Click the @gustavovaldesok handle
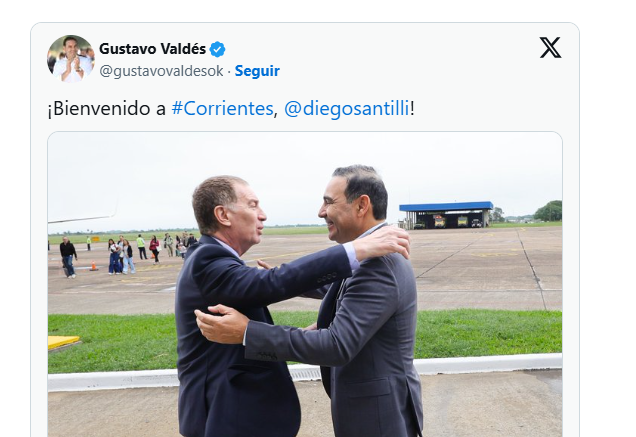The image size is (636, 437). (161, 71)
